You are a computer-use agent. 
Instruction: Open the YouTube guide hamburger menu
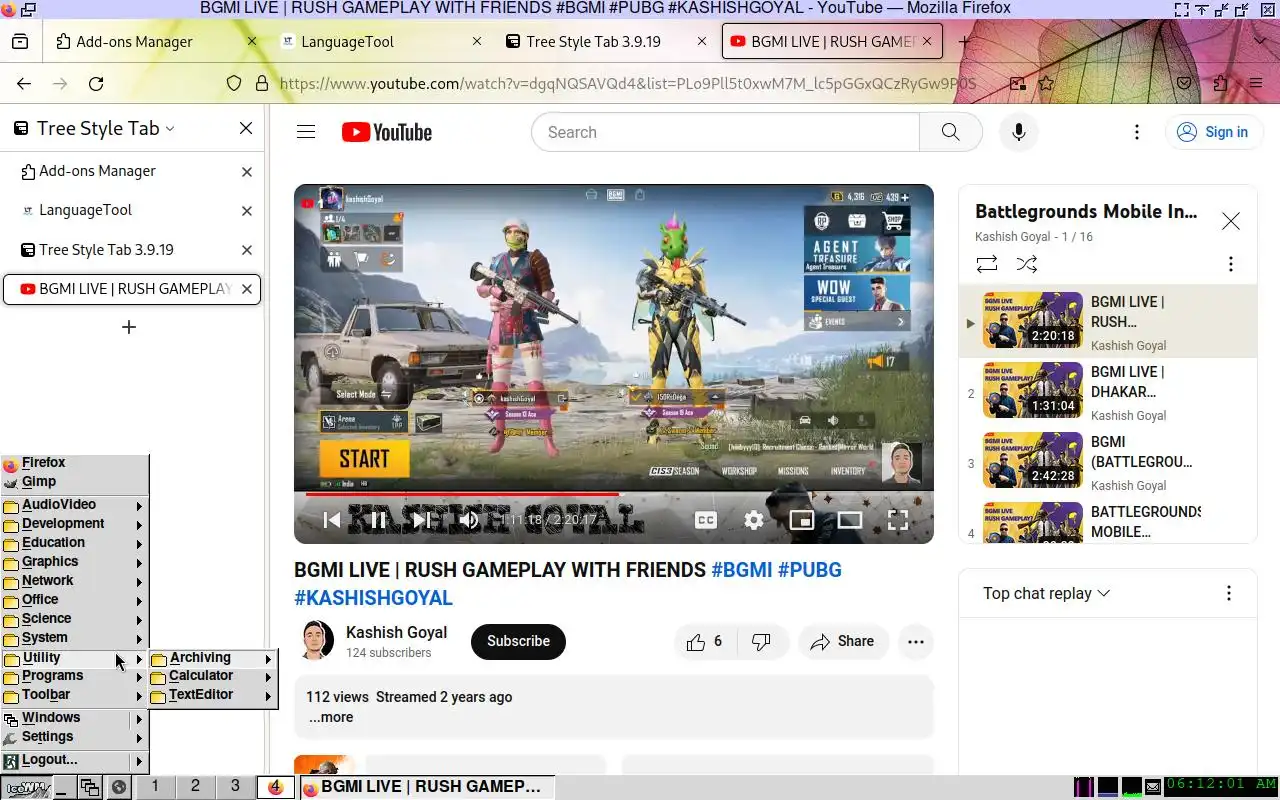tap(306, 132)
